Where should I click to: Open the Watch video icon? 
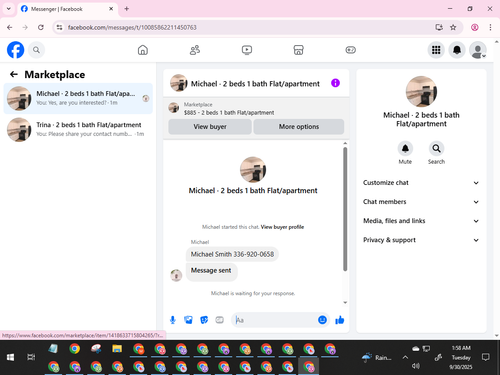247,50
